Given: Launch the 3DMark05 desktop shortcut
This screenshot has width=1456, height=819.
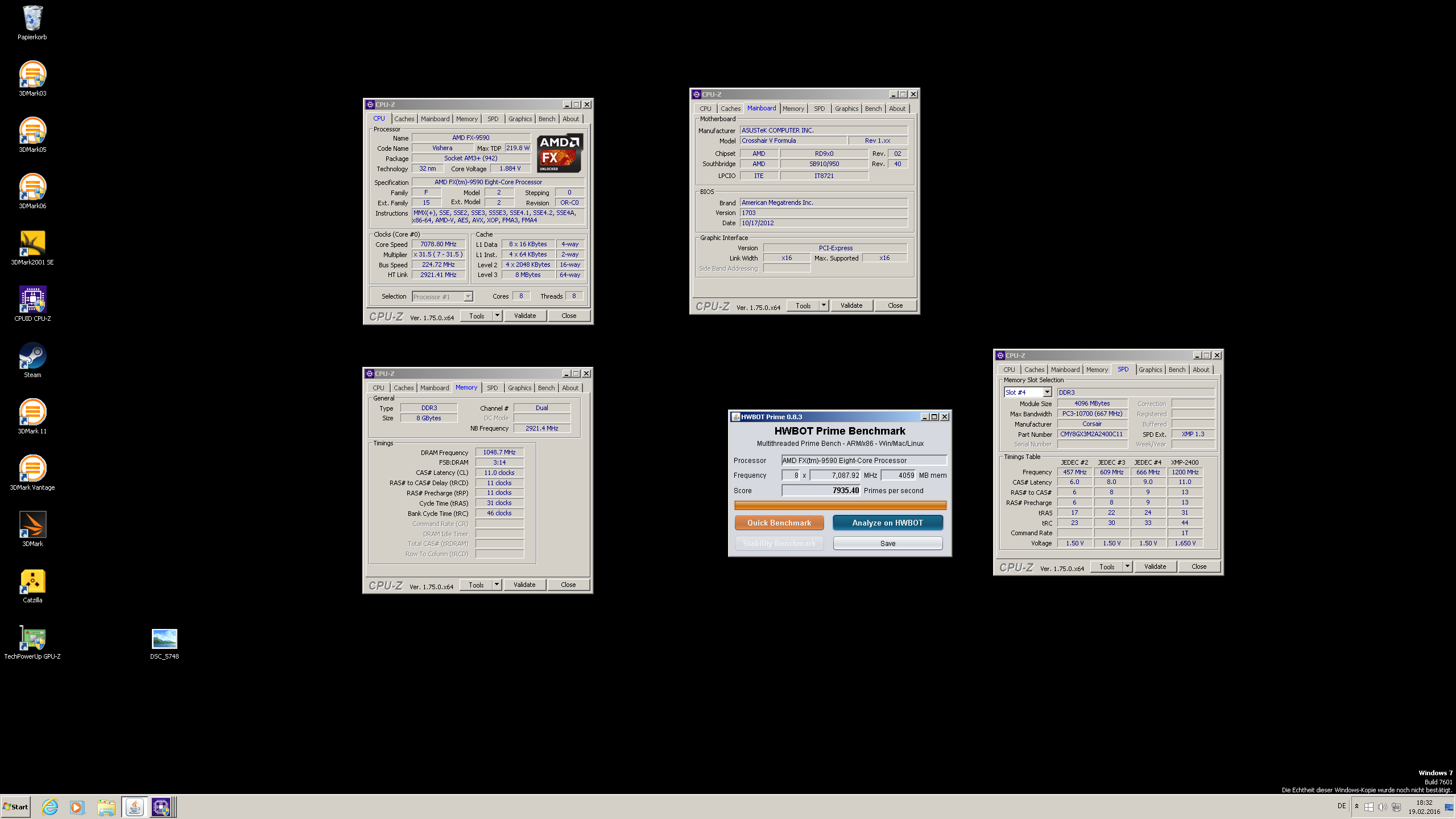Looking at the screenshot, I should [32, 135].
